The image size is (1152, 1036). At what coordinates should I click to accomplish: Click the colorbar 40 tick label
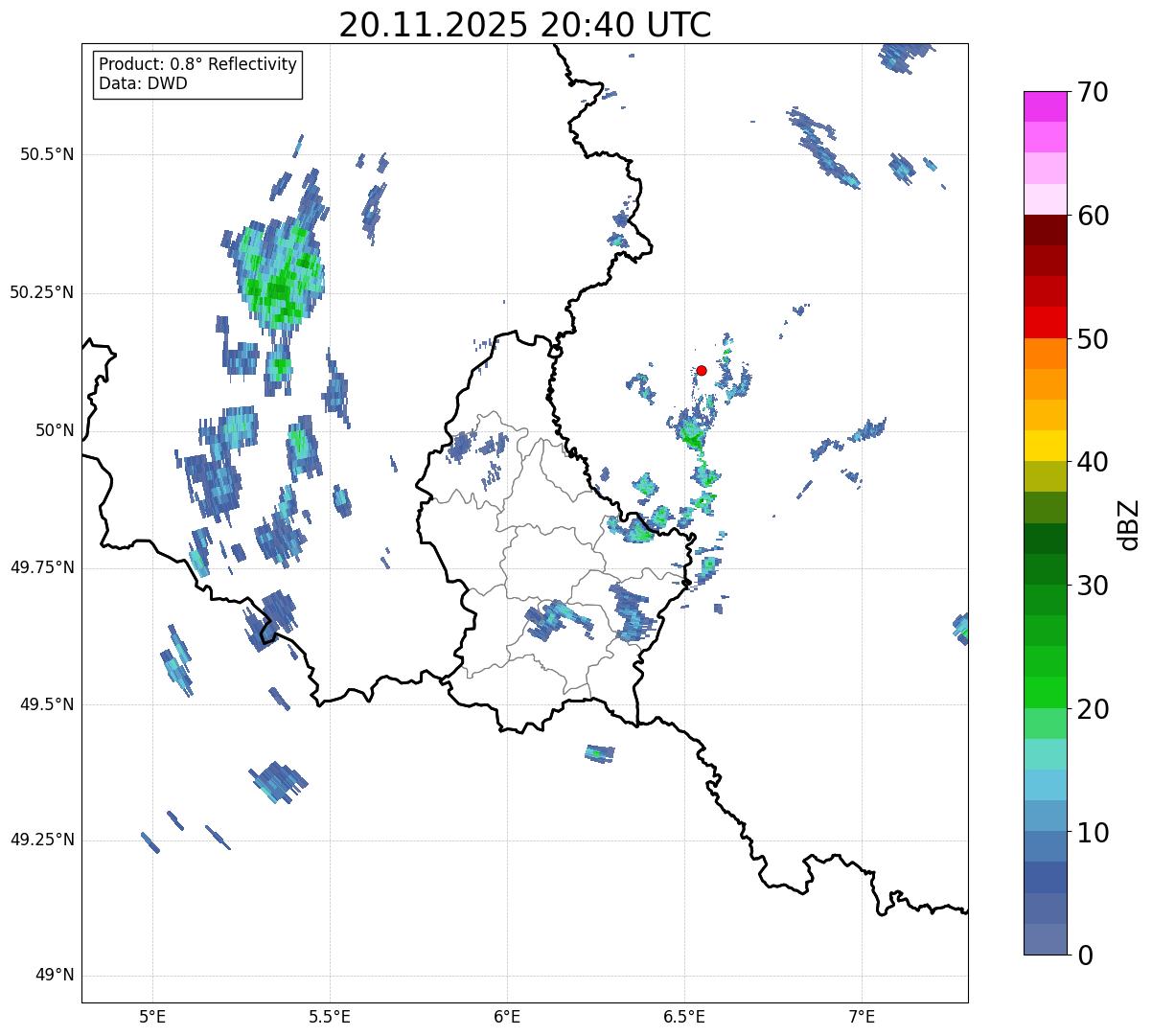click(1093, 462)
